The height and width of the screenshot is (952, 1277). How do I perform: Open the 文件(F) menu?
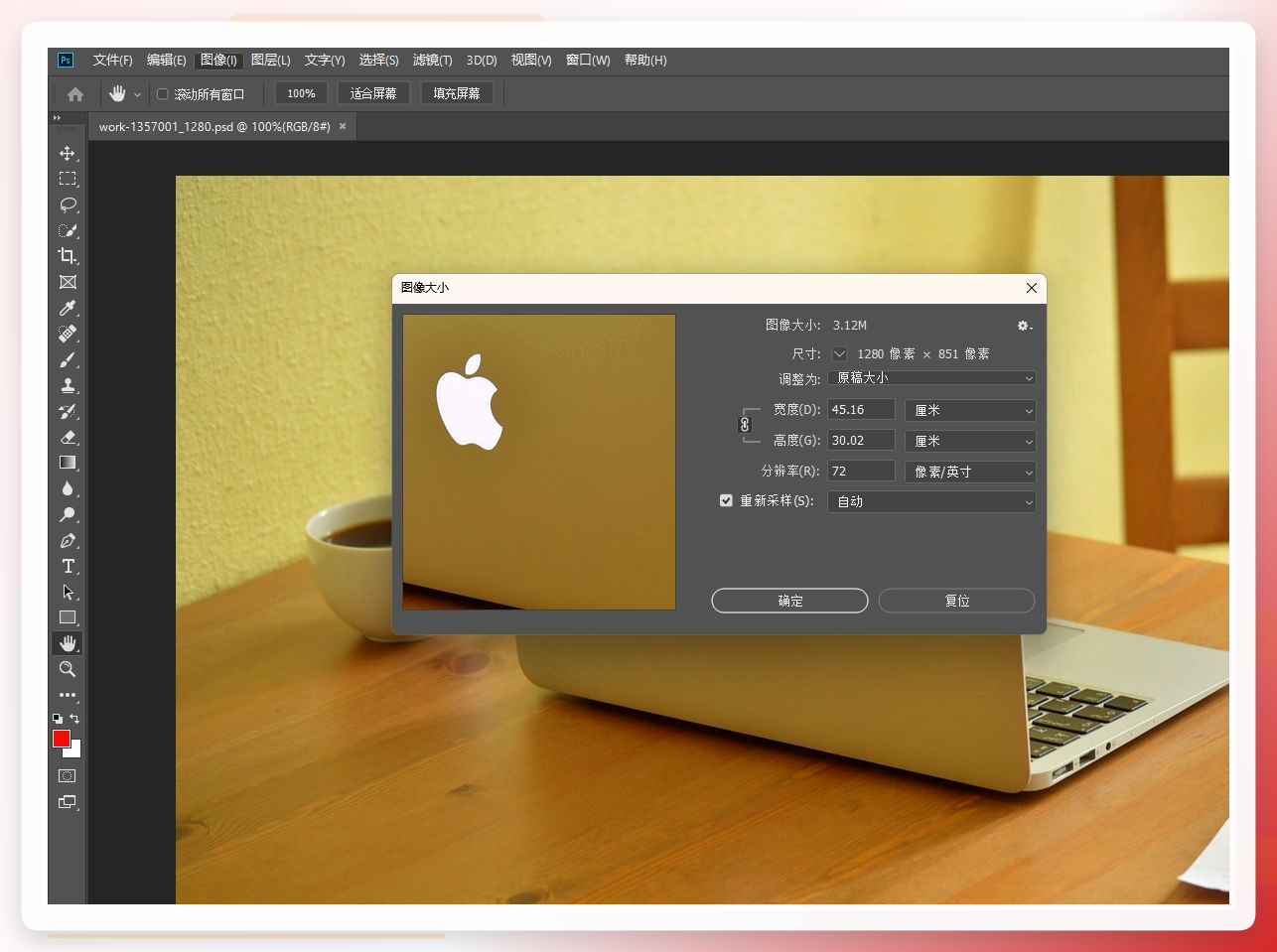coord(112,61)
